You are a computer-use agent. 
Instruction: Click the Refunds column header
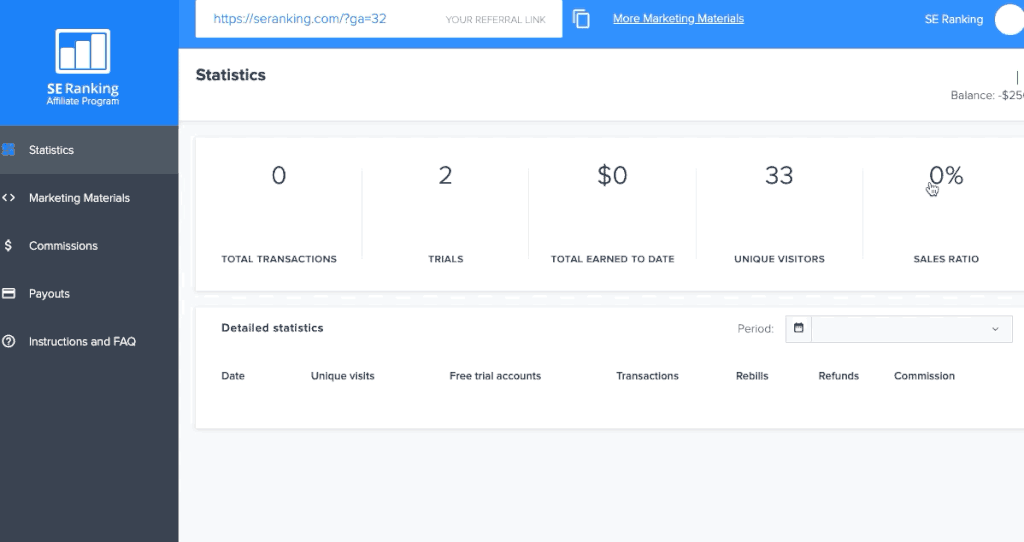(x=839, y=376)
